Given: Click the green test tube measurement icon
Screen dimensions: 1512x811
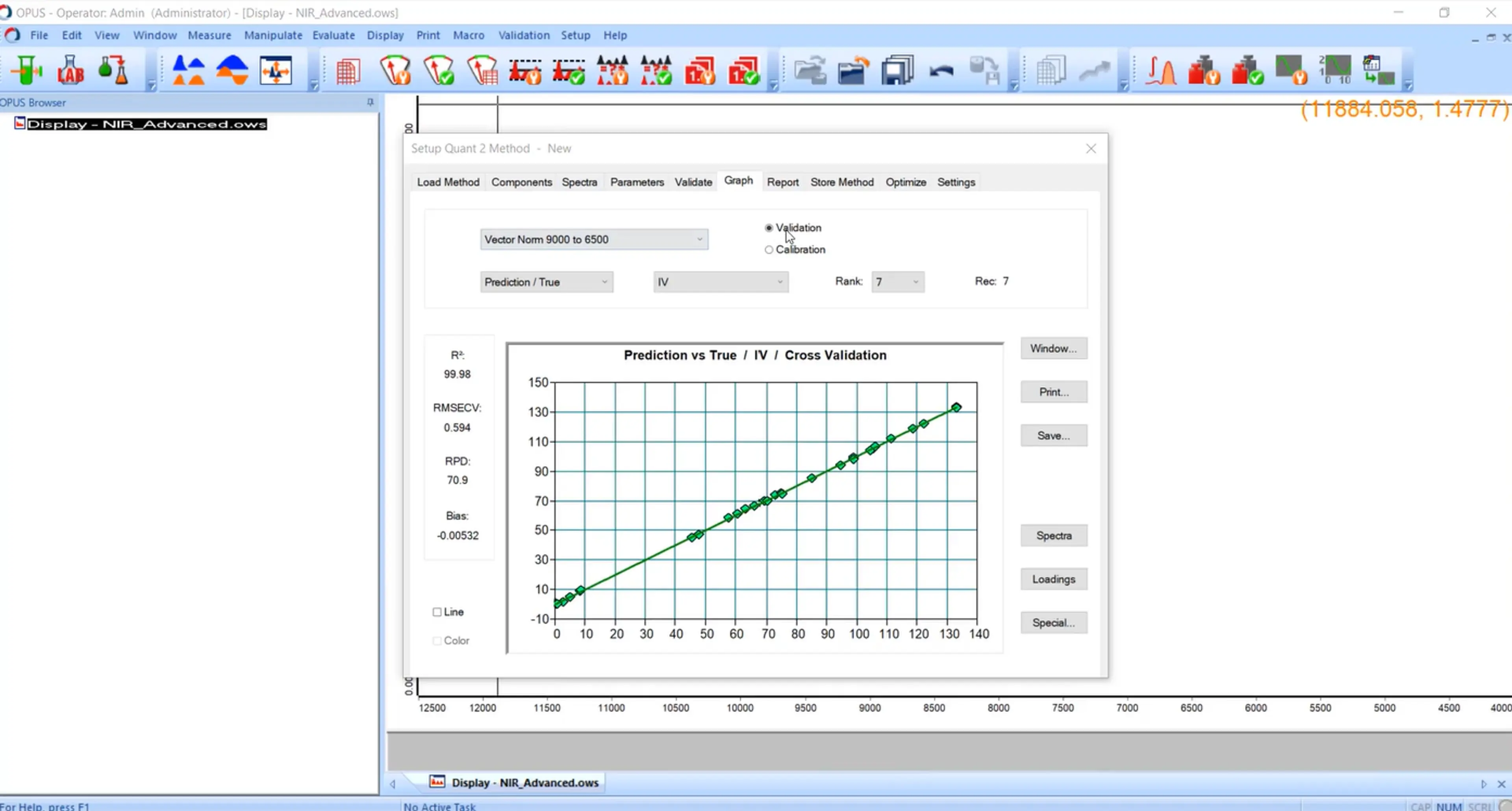Looking at the screenshot, I should [26, 70].
